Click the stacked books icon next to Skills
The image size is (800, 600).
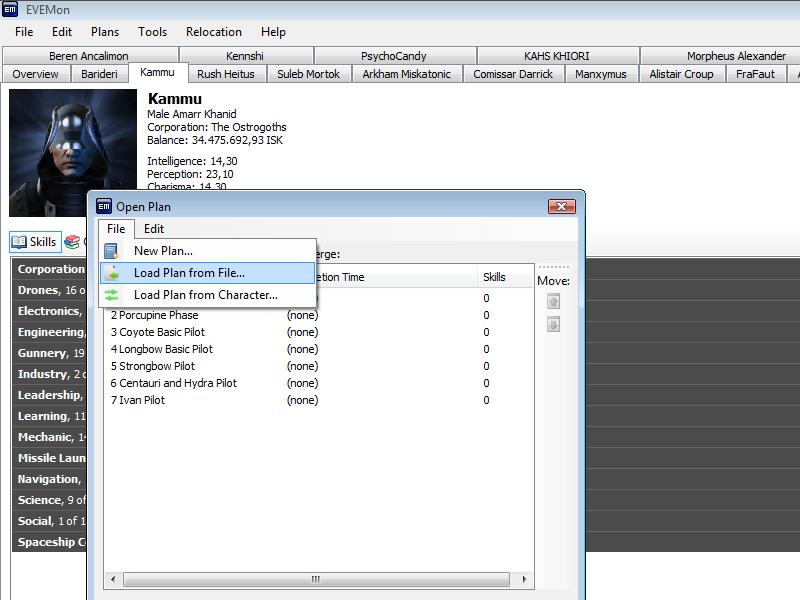coord(72,242)
